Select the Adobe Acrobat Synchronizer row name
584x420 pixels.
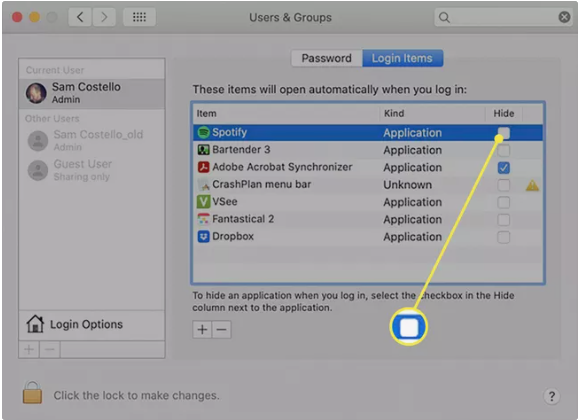pyautogui.click(x=282, y=167)
